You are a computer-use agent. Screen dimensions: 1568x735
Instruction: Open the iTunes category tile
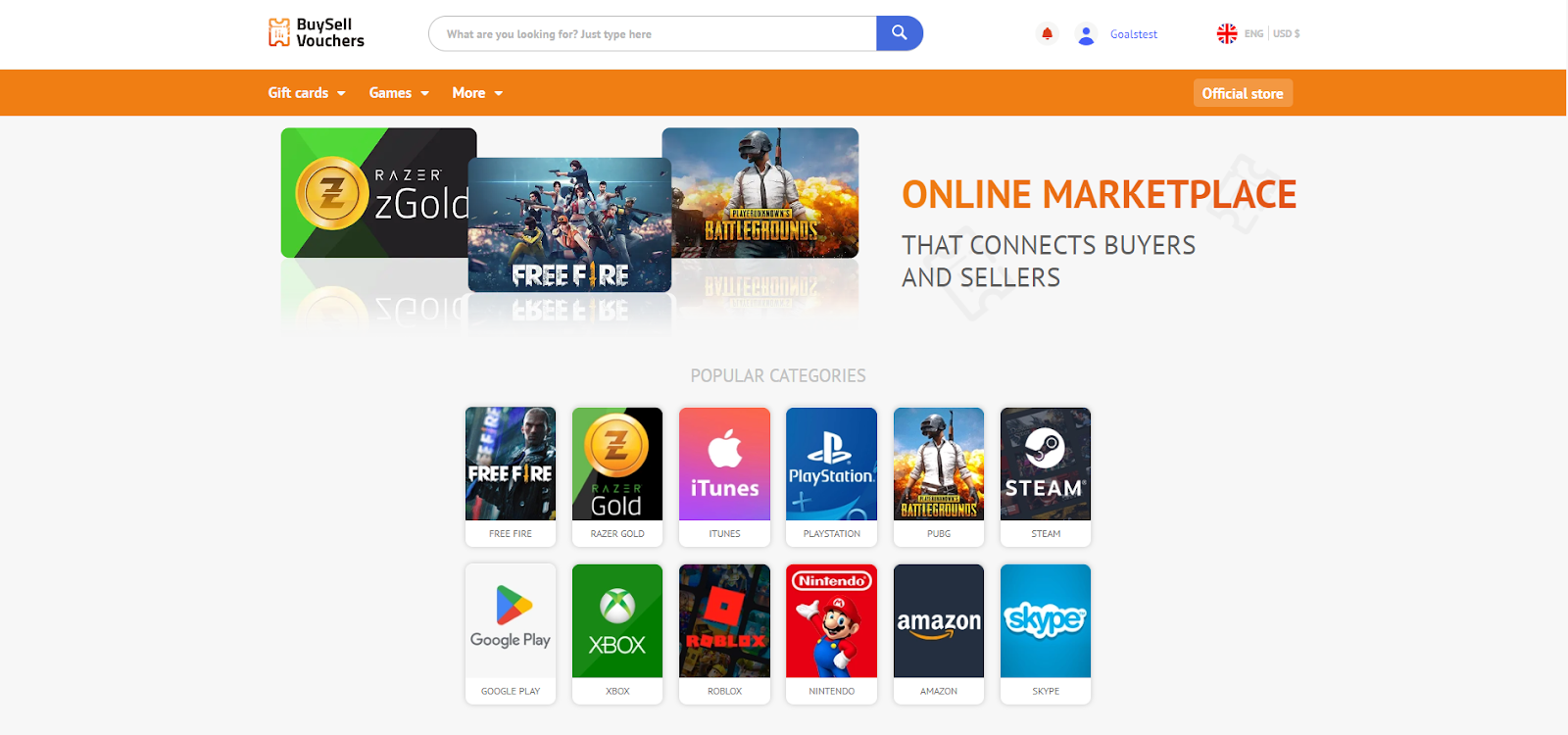[724, 476]
